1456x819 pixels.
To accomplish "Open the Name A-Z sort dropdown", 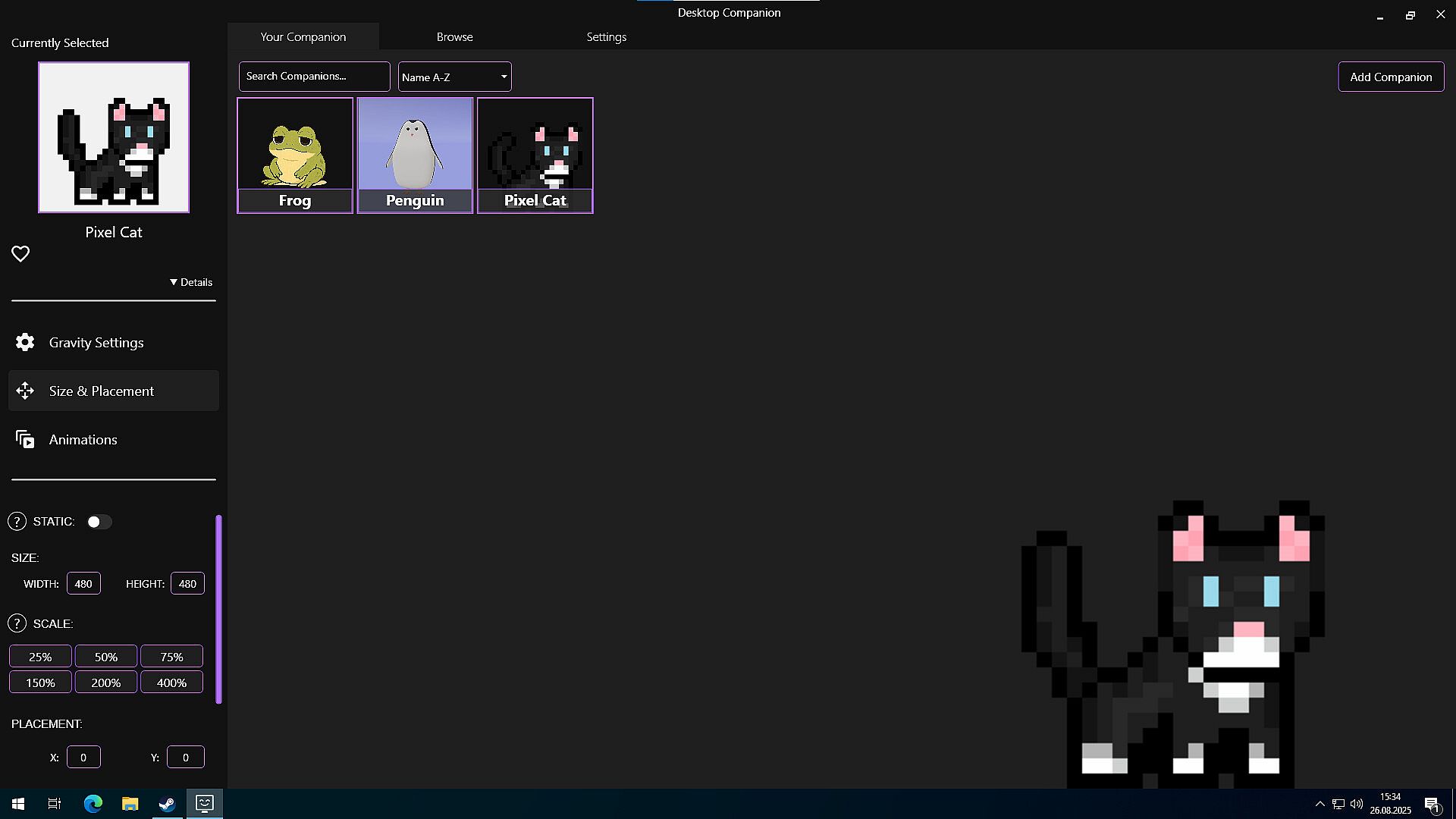I will (x=454, y=77).
